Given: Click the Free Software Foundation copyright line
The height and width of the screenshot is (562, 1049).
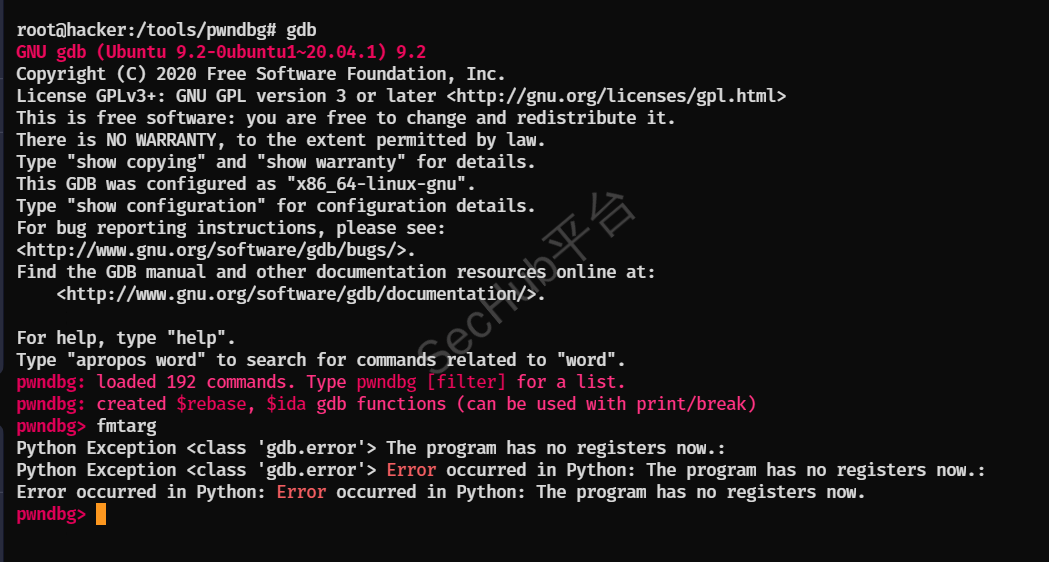Looking at the screenshot, I should point(261,74).
